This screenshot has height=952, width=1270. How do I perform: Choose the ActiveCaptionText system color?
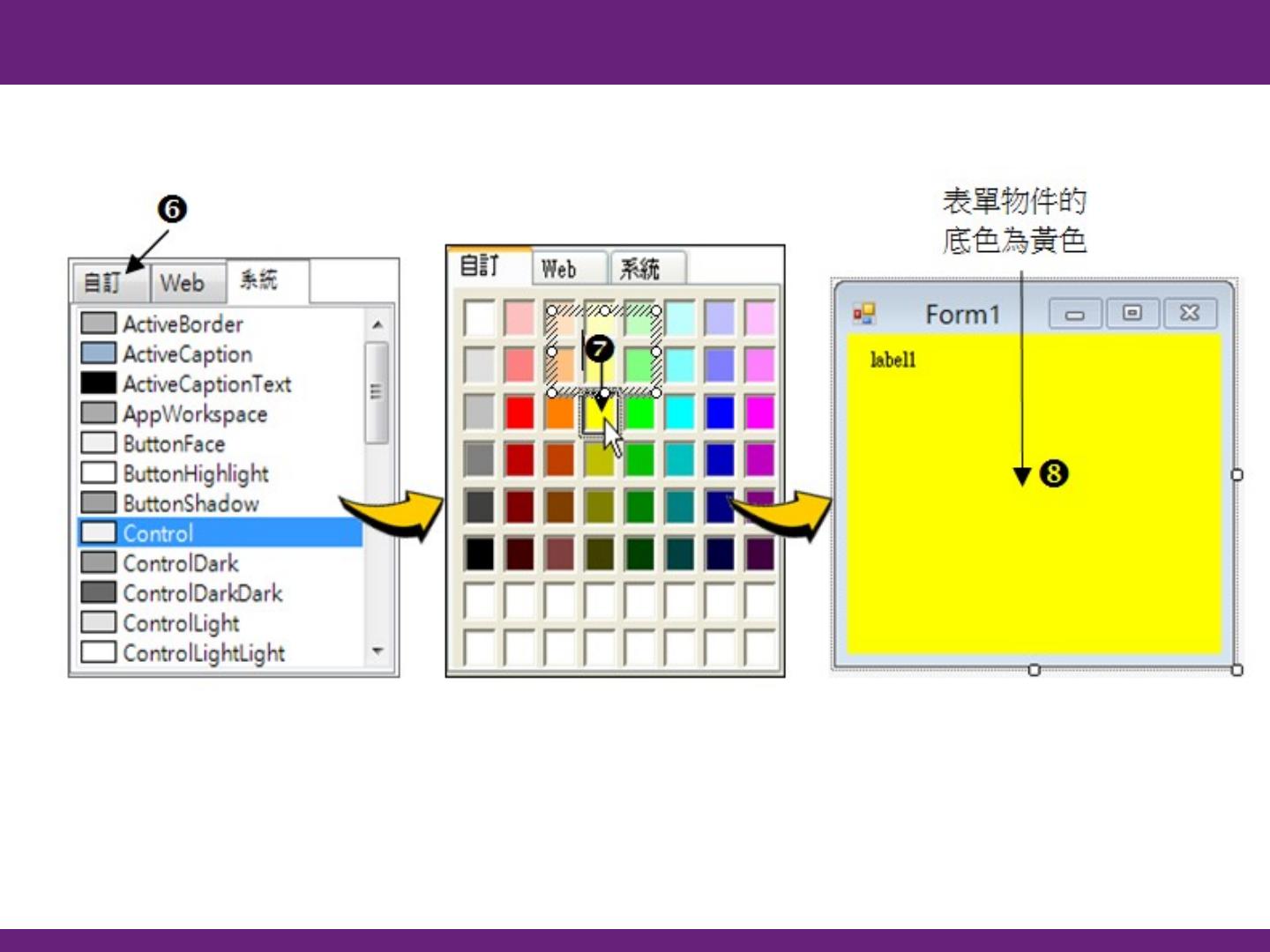pyautogui.click(x=206, y=383)
